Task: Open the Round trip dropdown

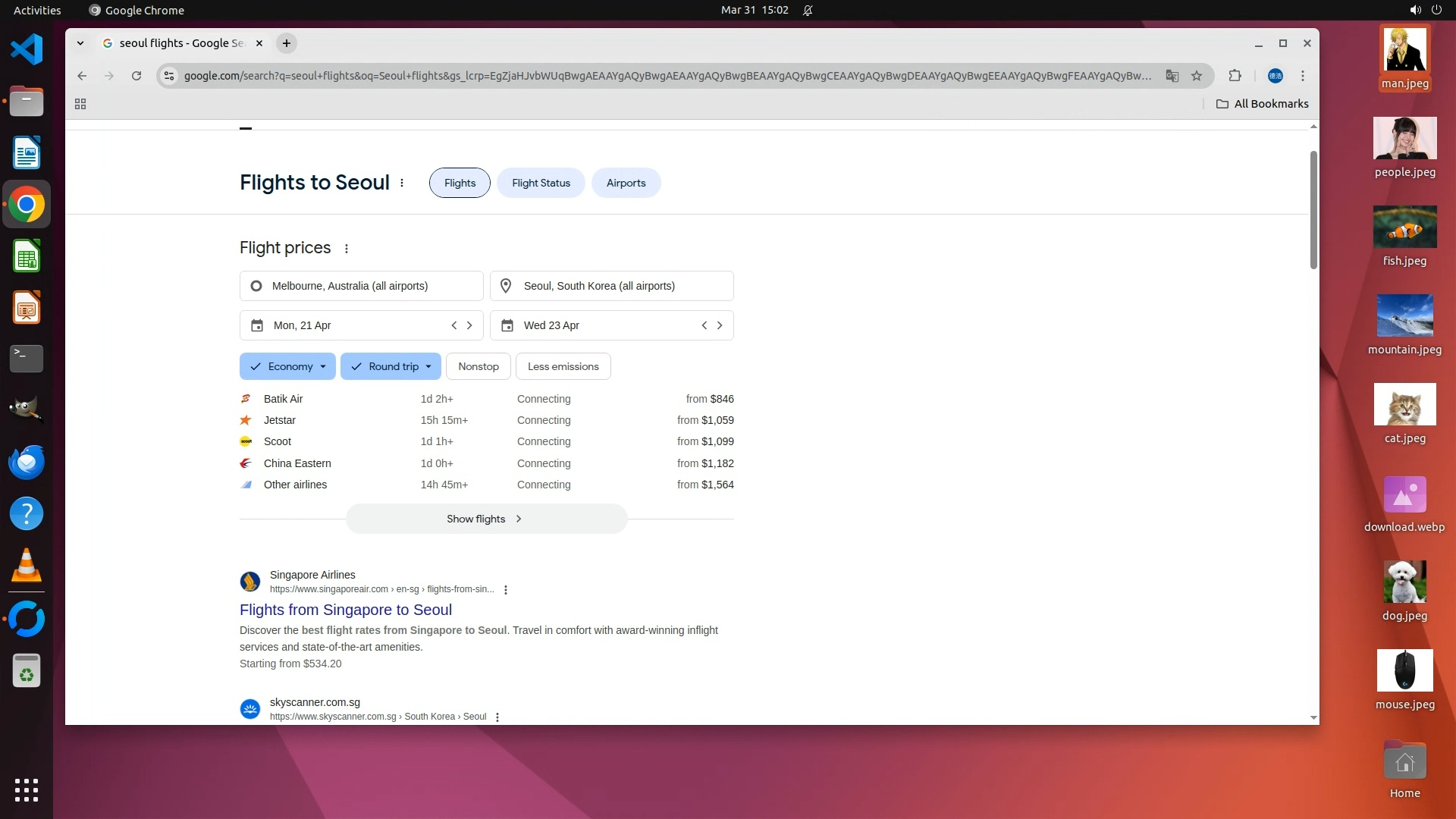Action: click(x=391, y=366)
